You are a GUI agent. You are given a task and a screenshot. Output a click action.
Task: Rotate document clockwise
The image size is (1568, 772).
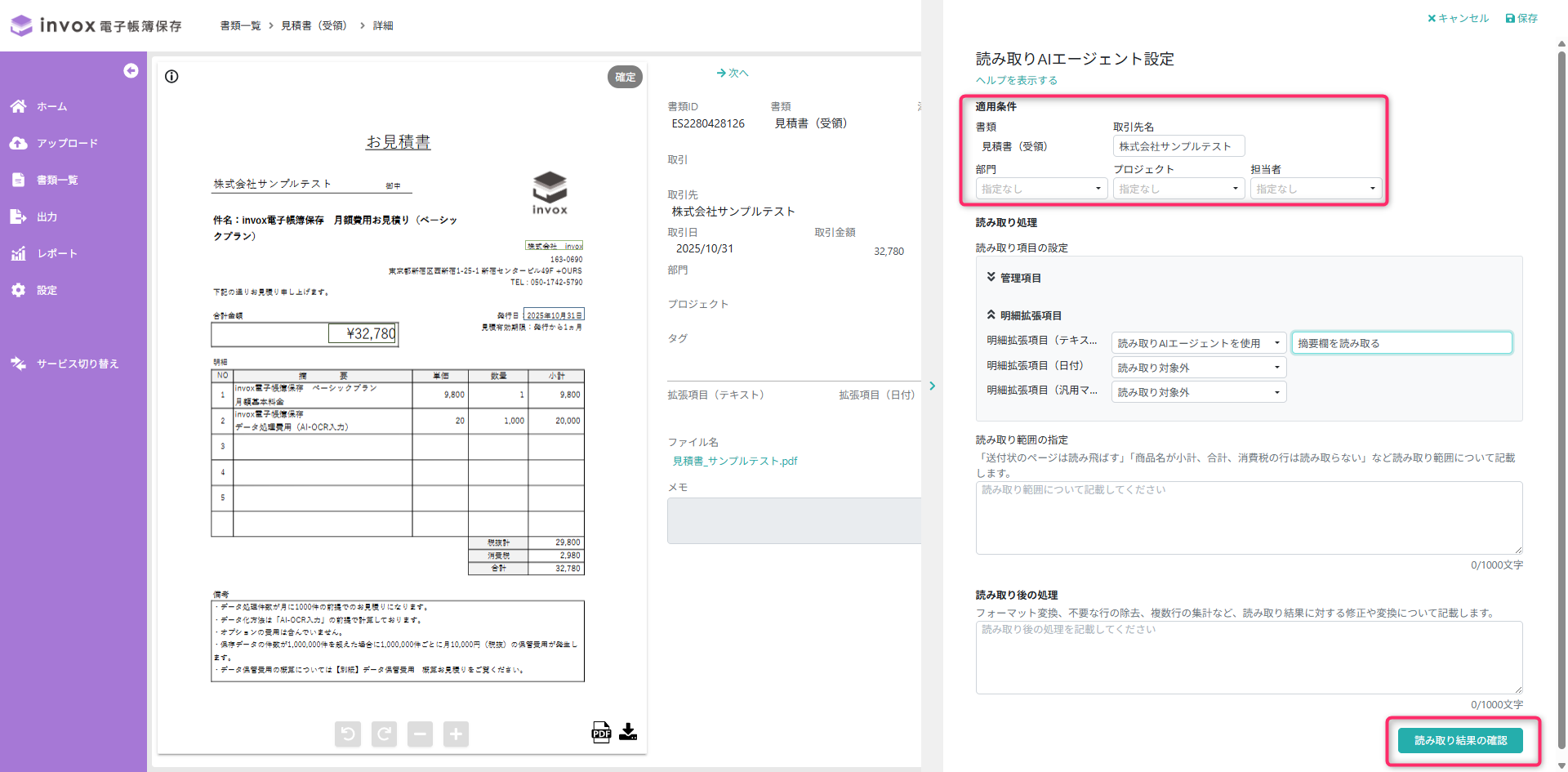coord(384,734)
